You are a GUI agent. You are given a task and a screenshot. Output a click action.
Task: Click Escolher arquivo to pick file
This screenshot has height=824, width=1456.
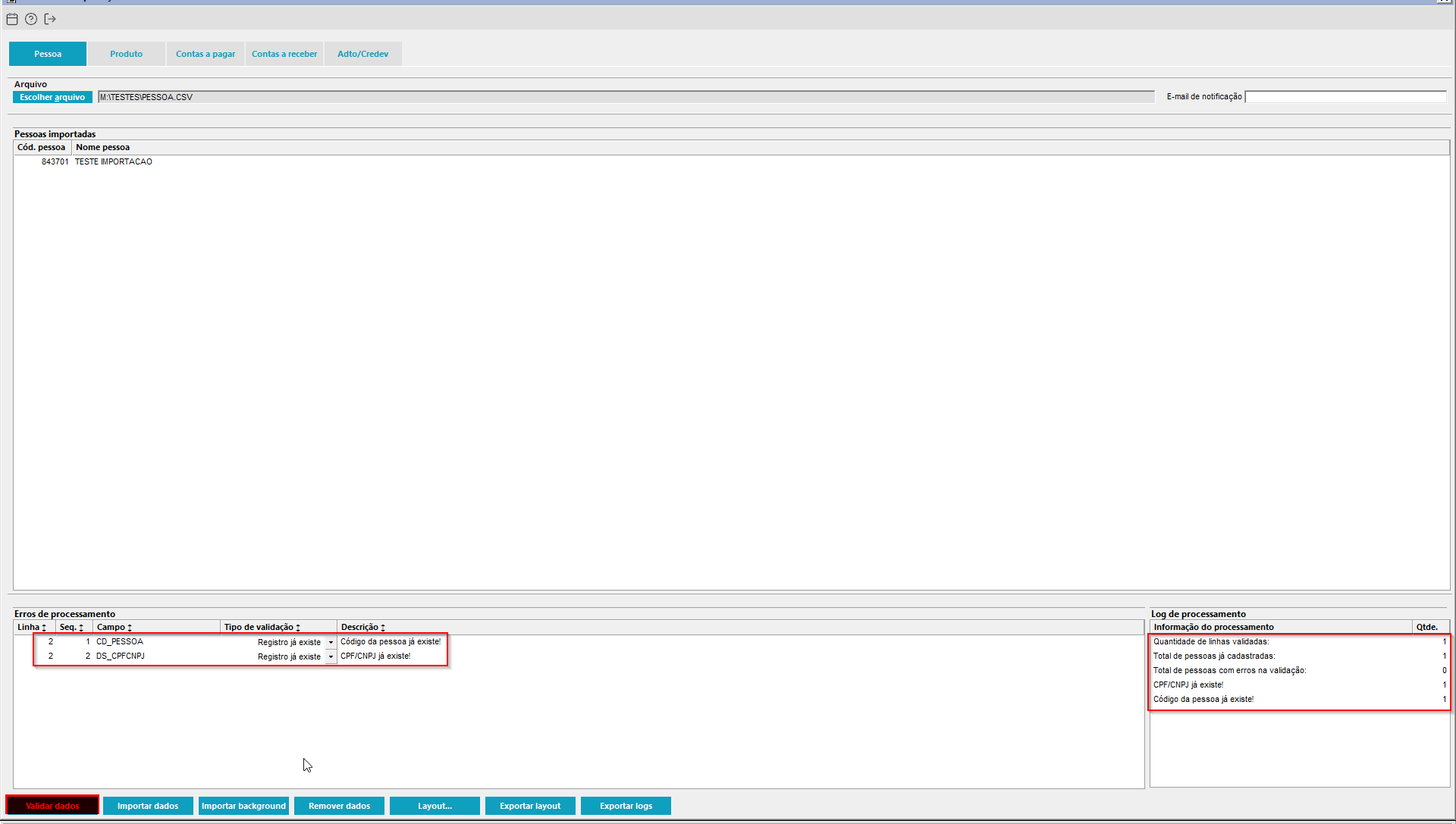pos(52,97)
